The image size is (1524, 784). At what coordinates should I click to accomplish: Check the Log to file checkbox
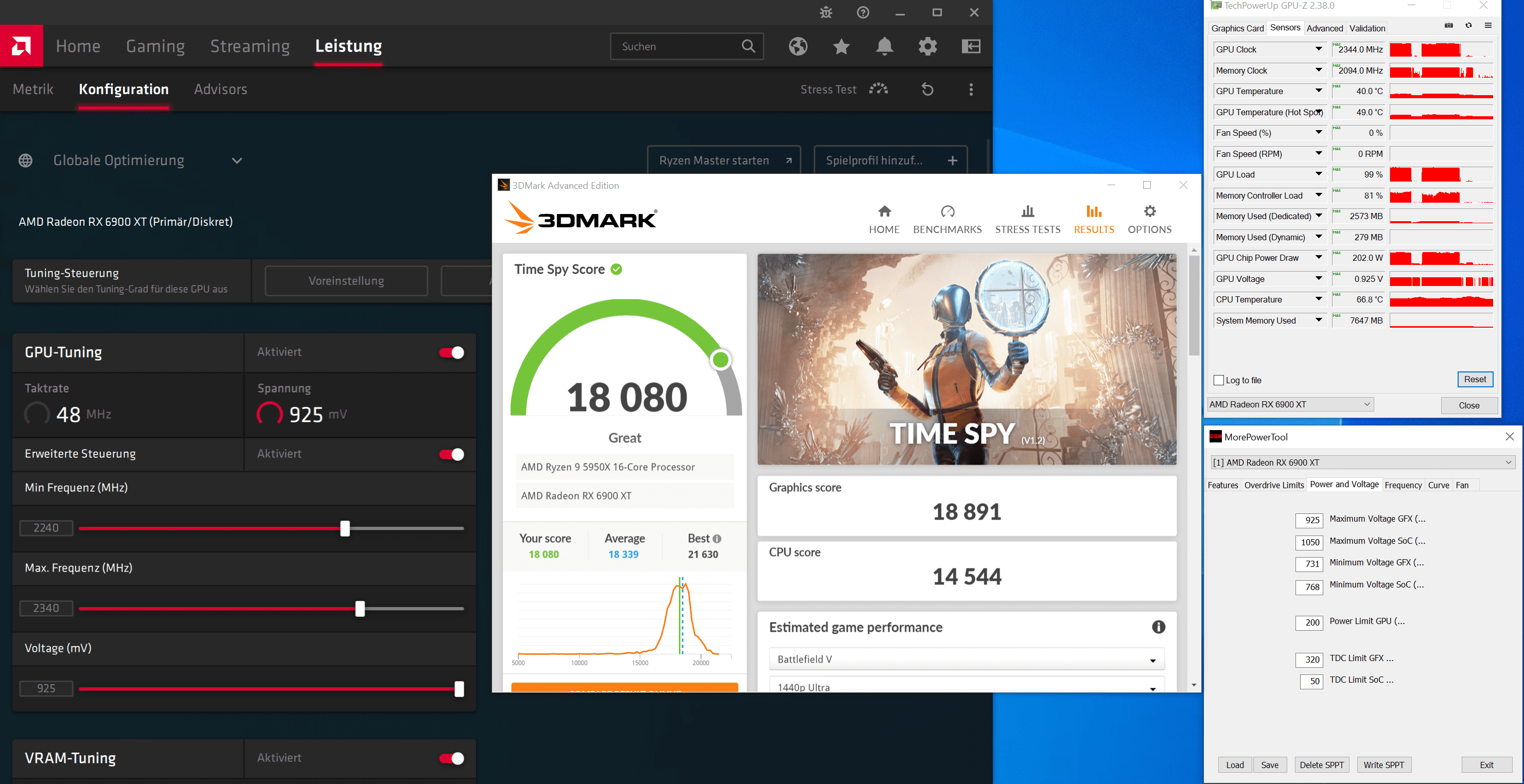point(1218,380)
